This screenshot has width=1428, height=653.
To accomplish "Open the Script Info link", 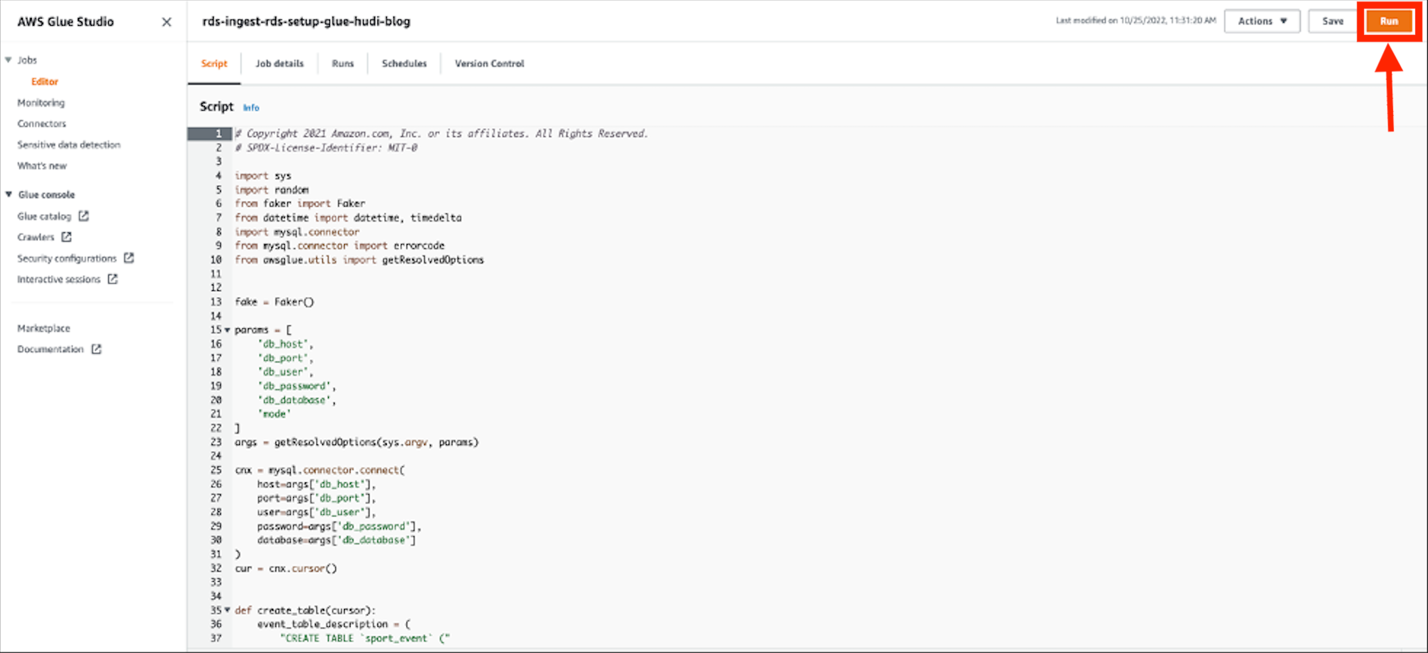I will pos(251,108).
